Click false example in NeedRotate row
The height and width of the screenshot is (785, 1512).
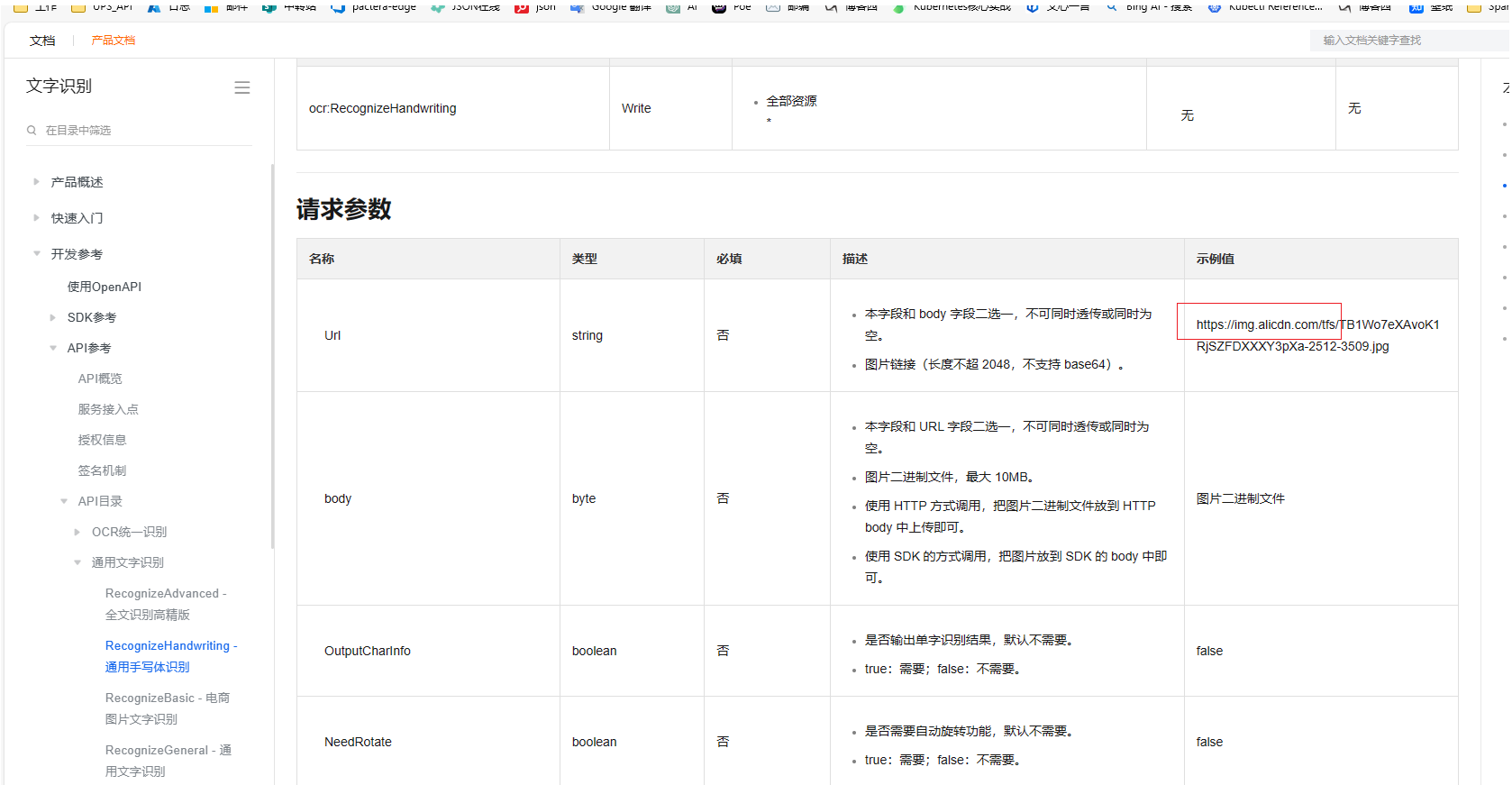pyautogui.click(x=1209, y=742)
